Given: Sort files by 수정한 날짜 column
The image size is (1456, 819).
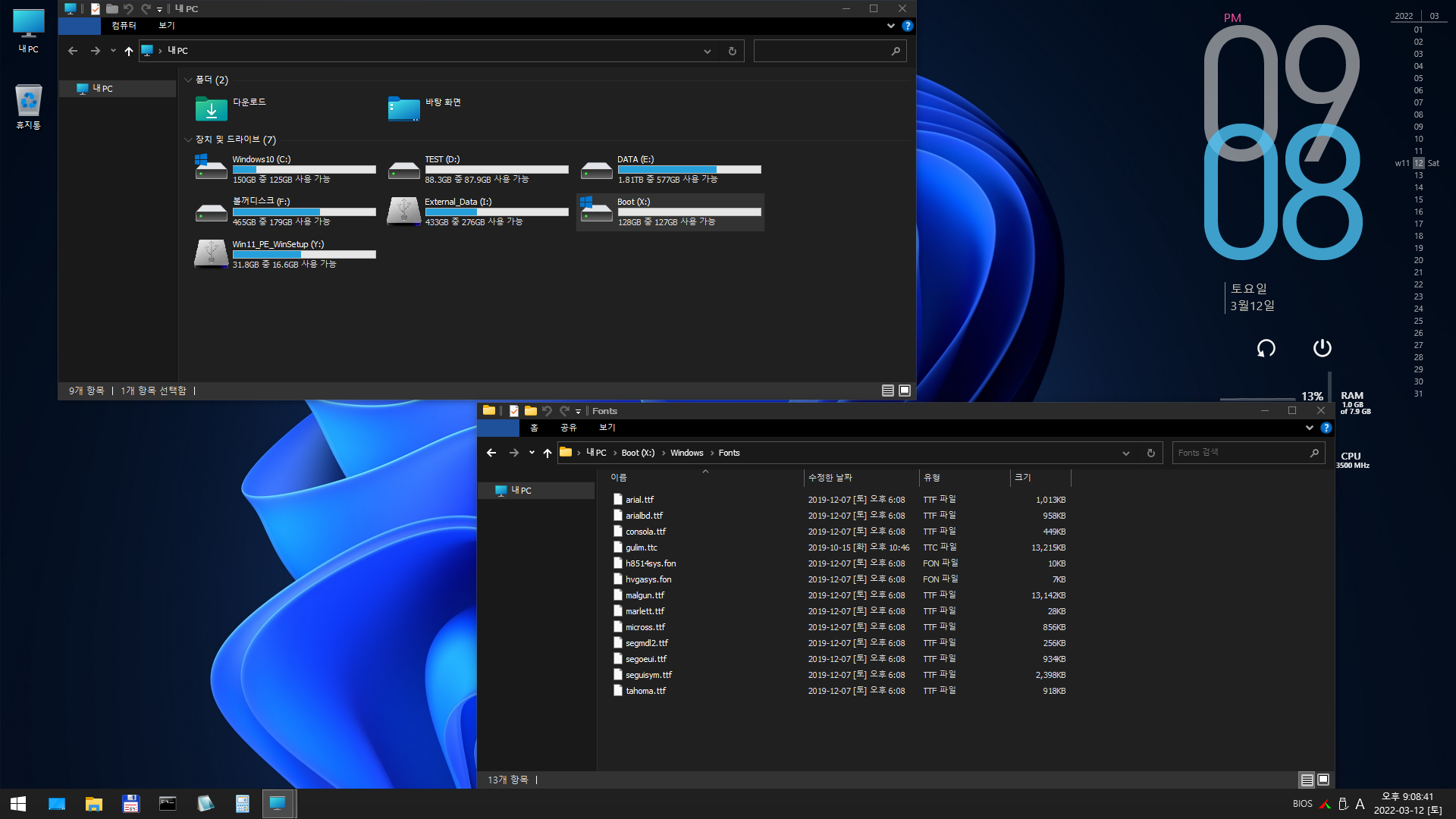Looking at the screenshot, I should click(x=861, y=477).
